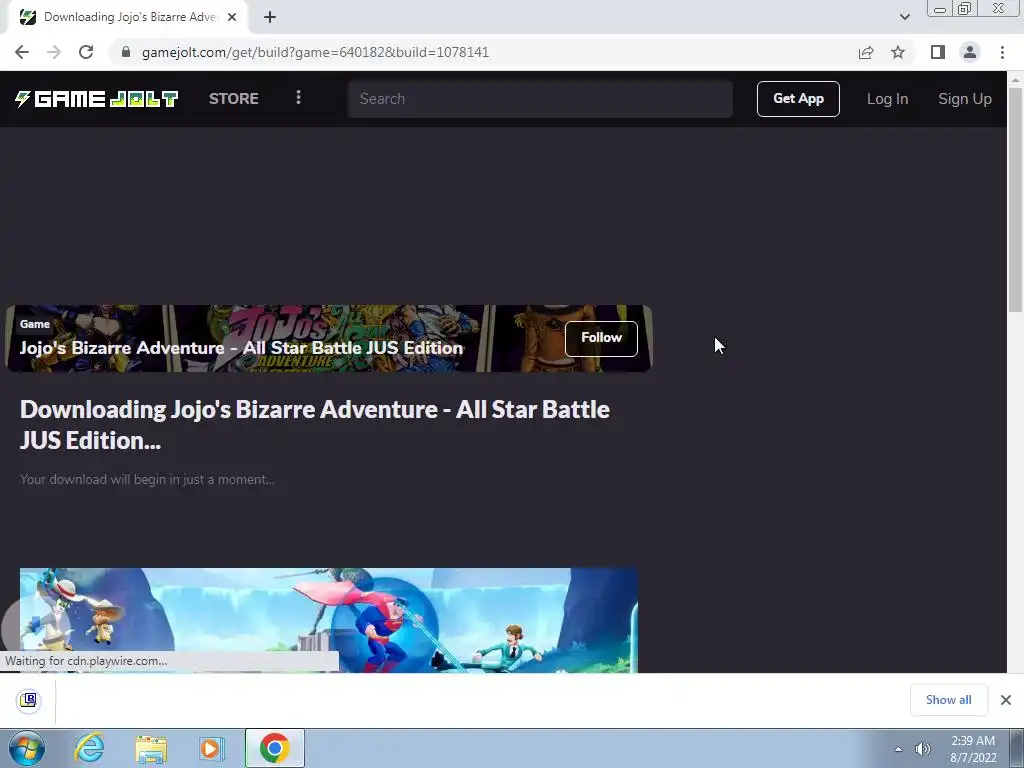Focus the Game Jolt Search field
1024x768 pixels.
[x=540, y=99]
